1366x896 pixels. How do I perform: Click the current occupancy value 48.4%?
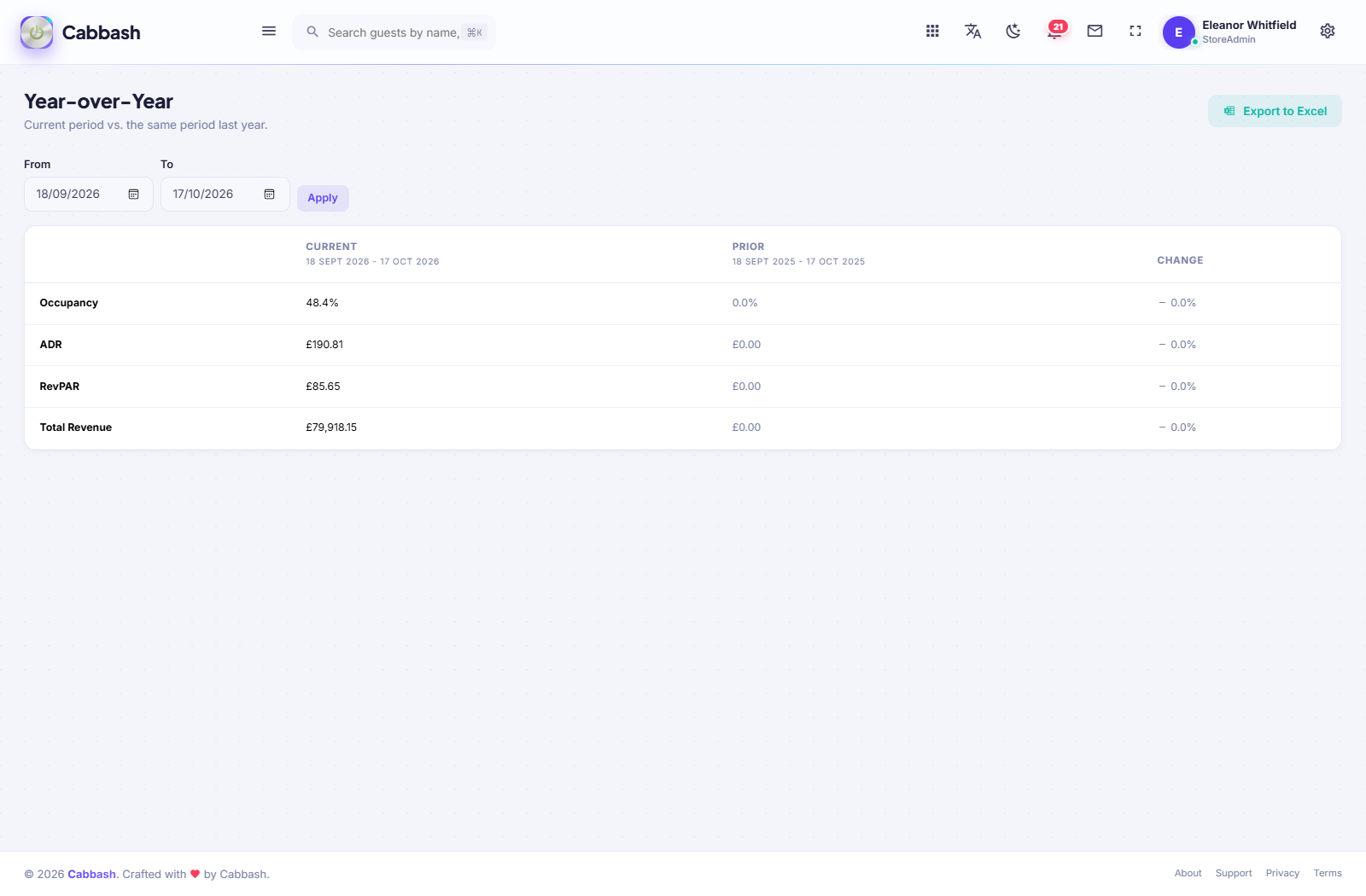322,303
